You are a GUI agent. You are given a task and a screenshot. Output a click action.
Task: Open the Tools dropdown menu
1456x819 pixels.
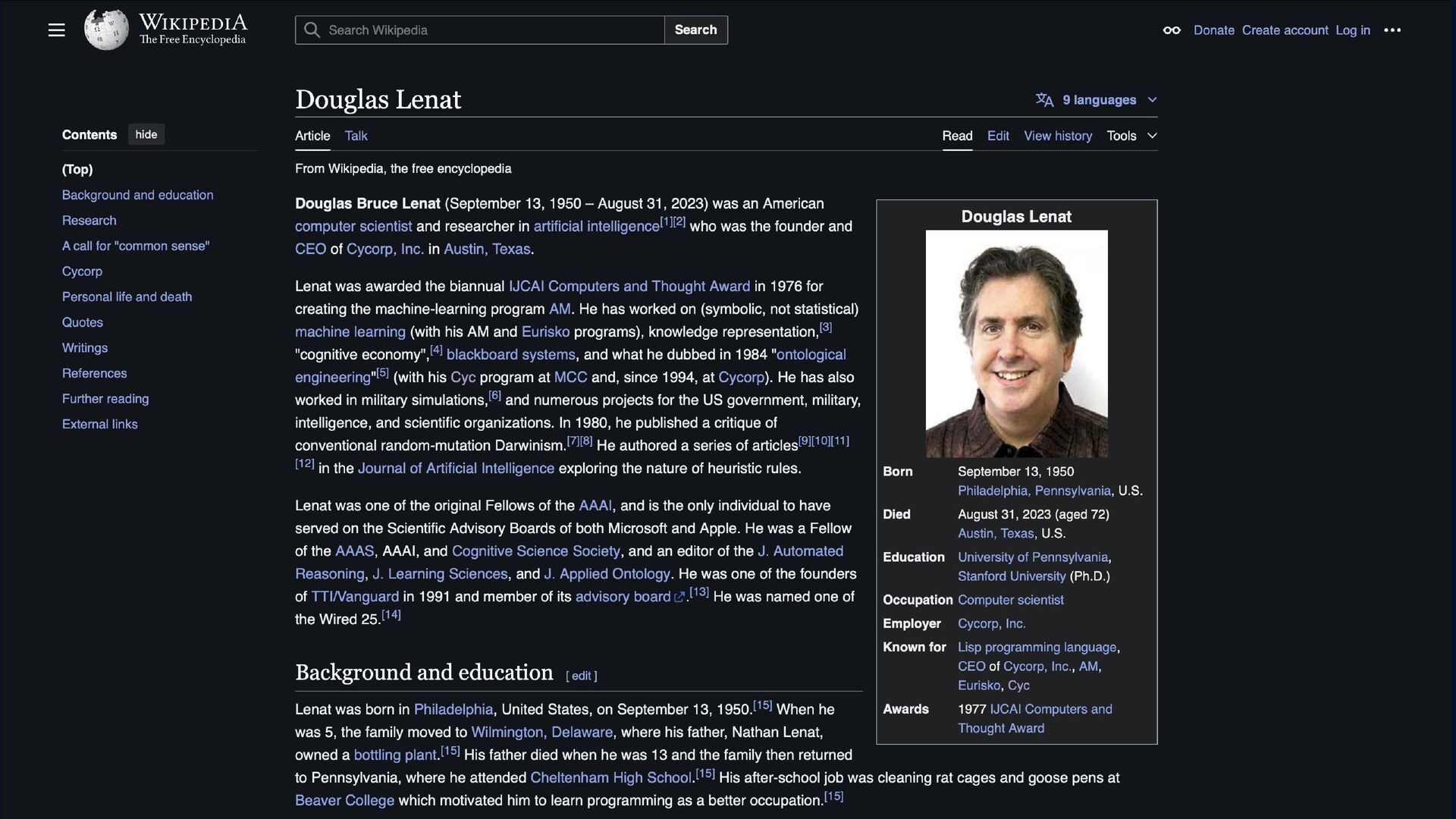point(1131,136)
